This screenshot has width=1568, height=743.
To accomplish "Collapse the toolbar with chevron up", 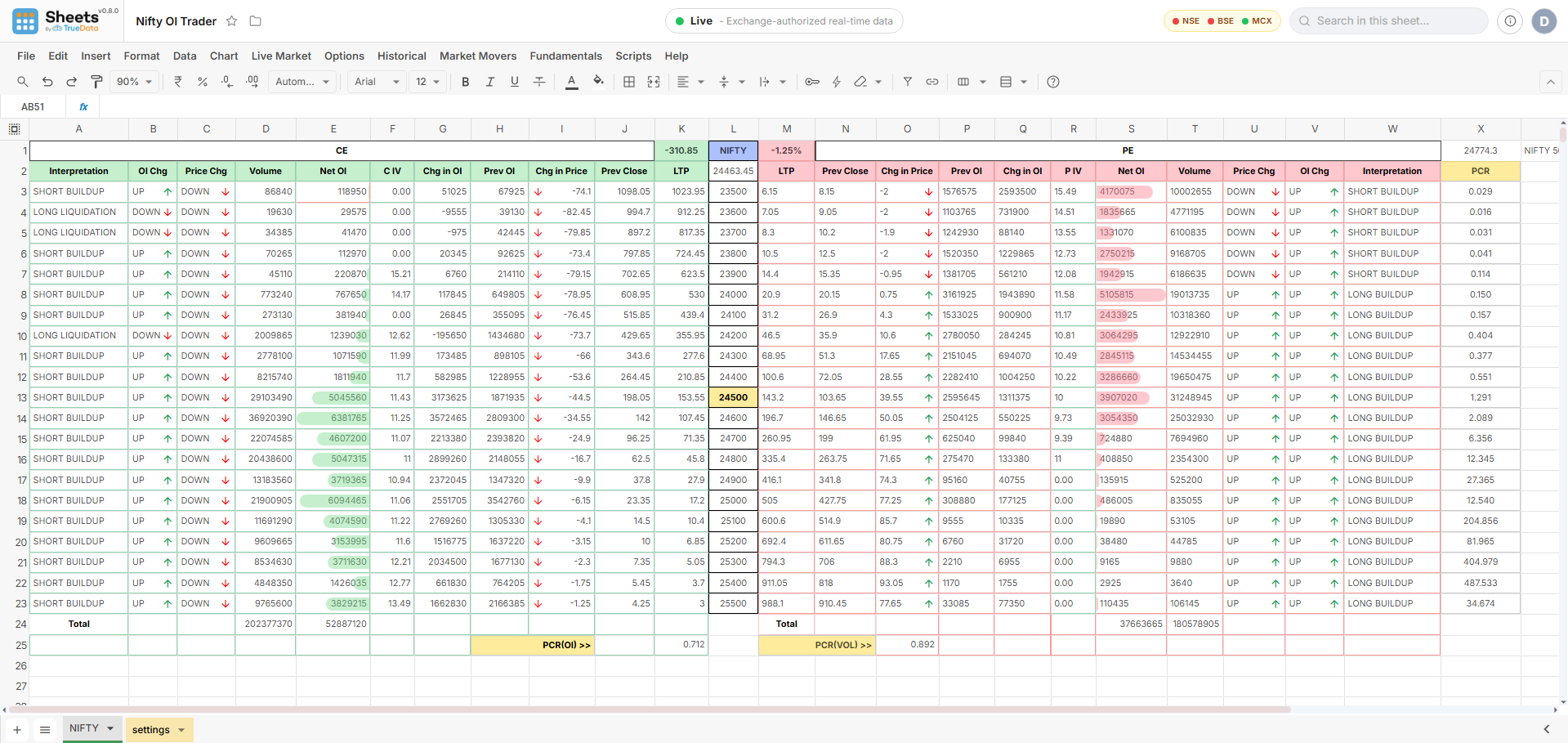I will click(x=1550, y=82).
